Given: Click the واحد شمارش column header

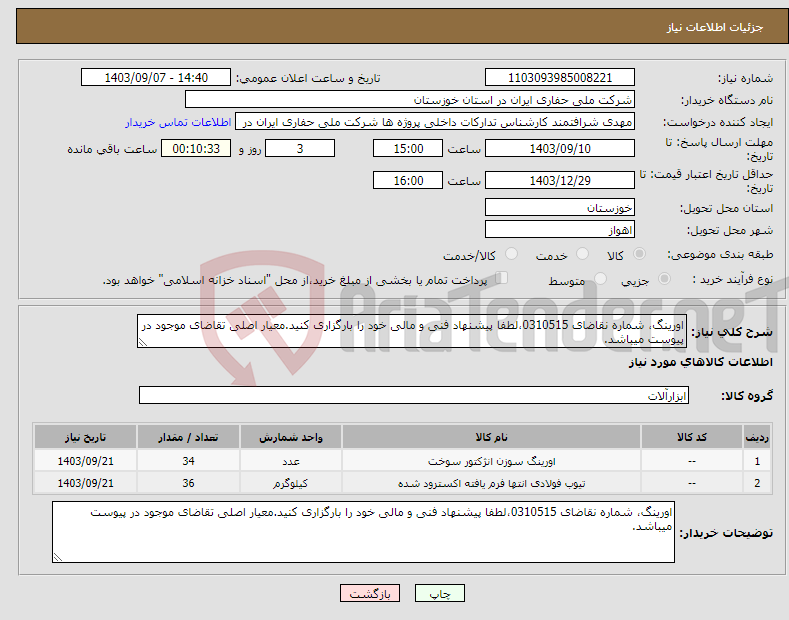Looking at the screenshot, I should [x=291, y=437].
